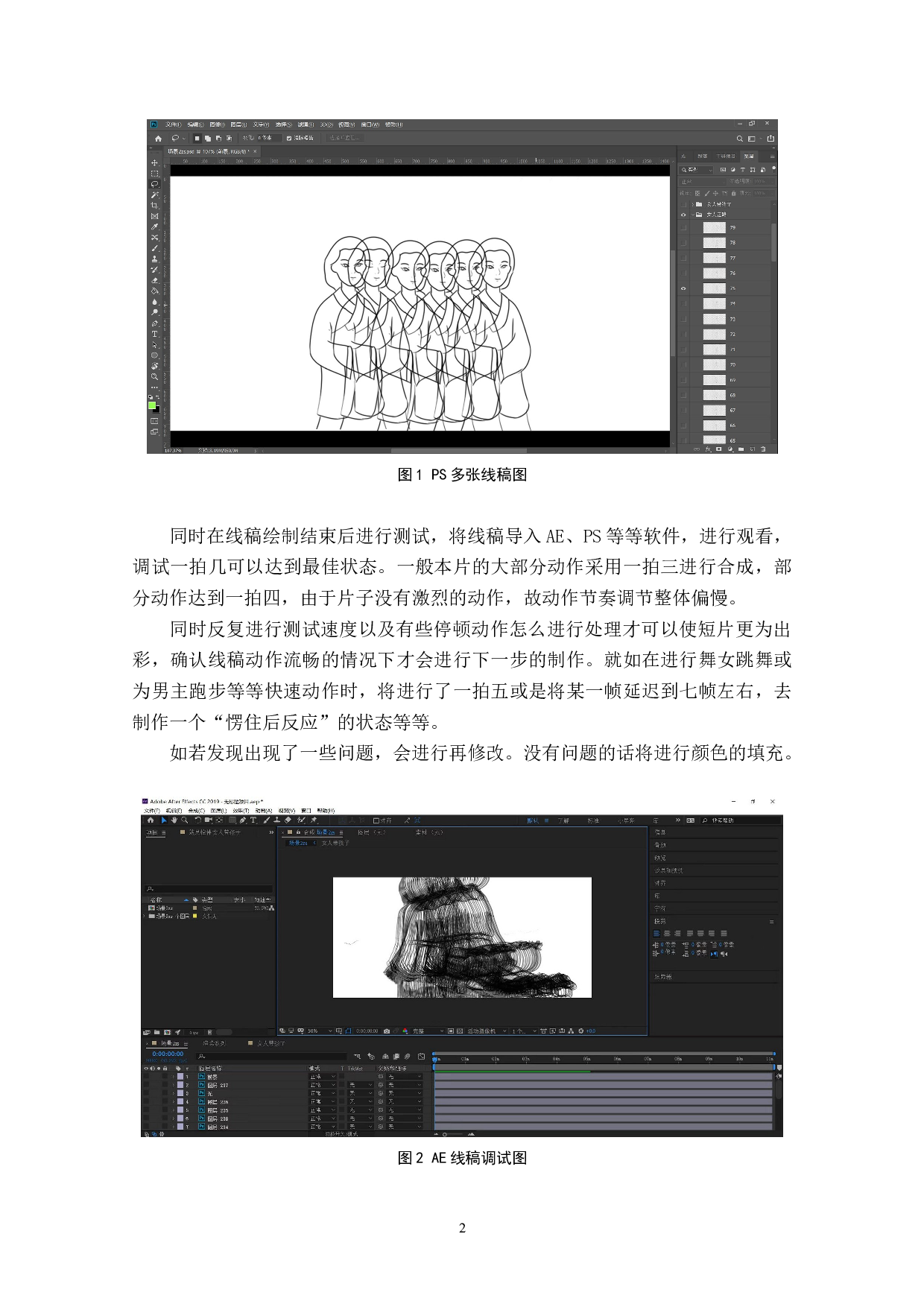Screen dimensions: 924x1307
Task: Select the Crop tool in Photoshop toolbar
Action: tap(155, 205)
